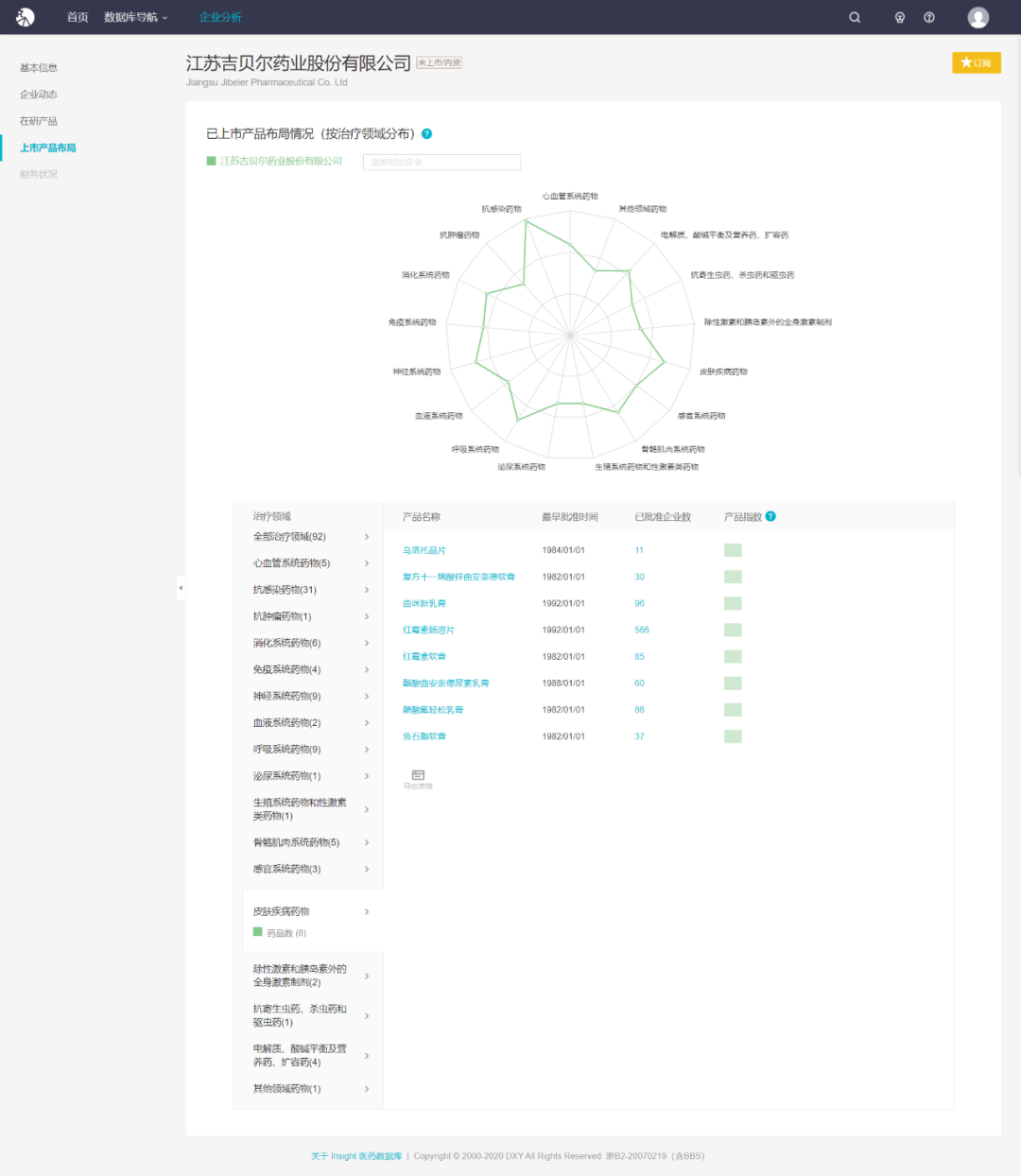The height and width of the screenshot is (1176, 1021).
Task: Toggle the green legend square for 江苏吉贝尔药业股份有限公司
Action: (x=212, y=161)
